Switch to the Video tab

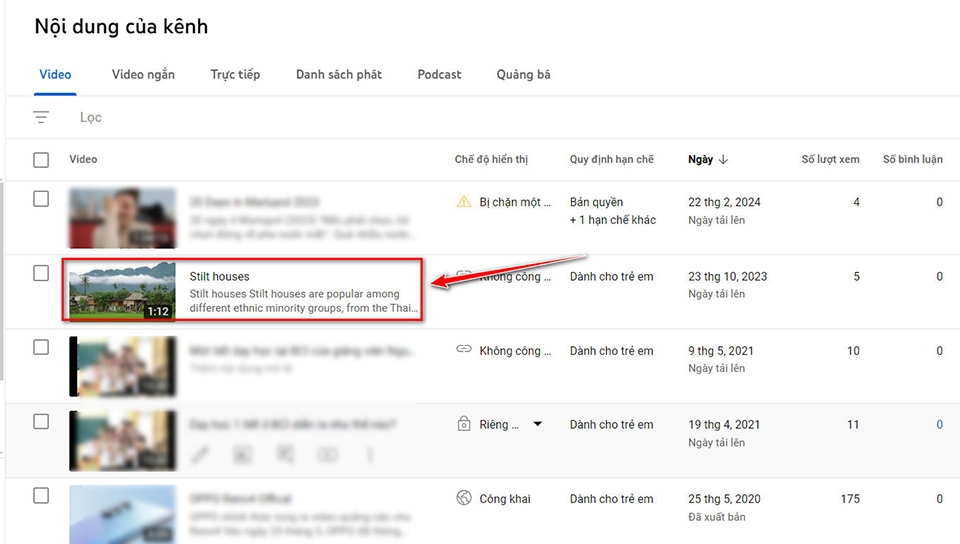[55, 75]
